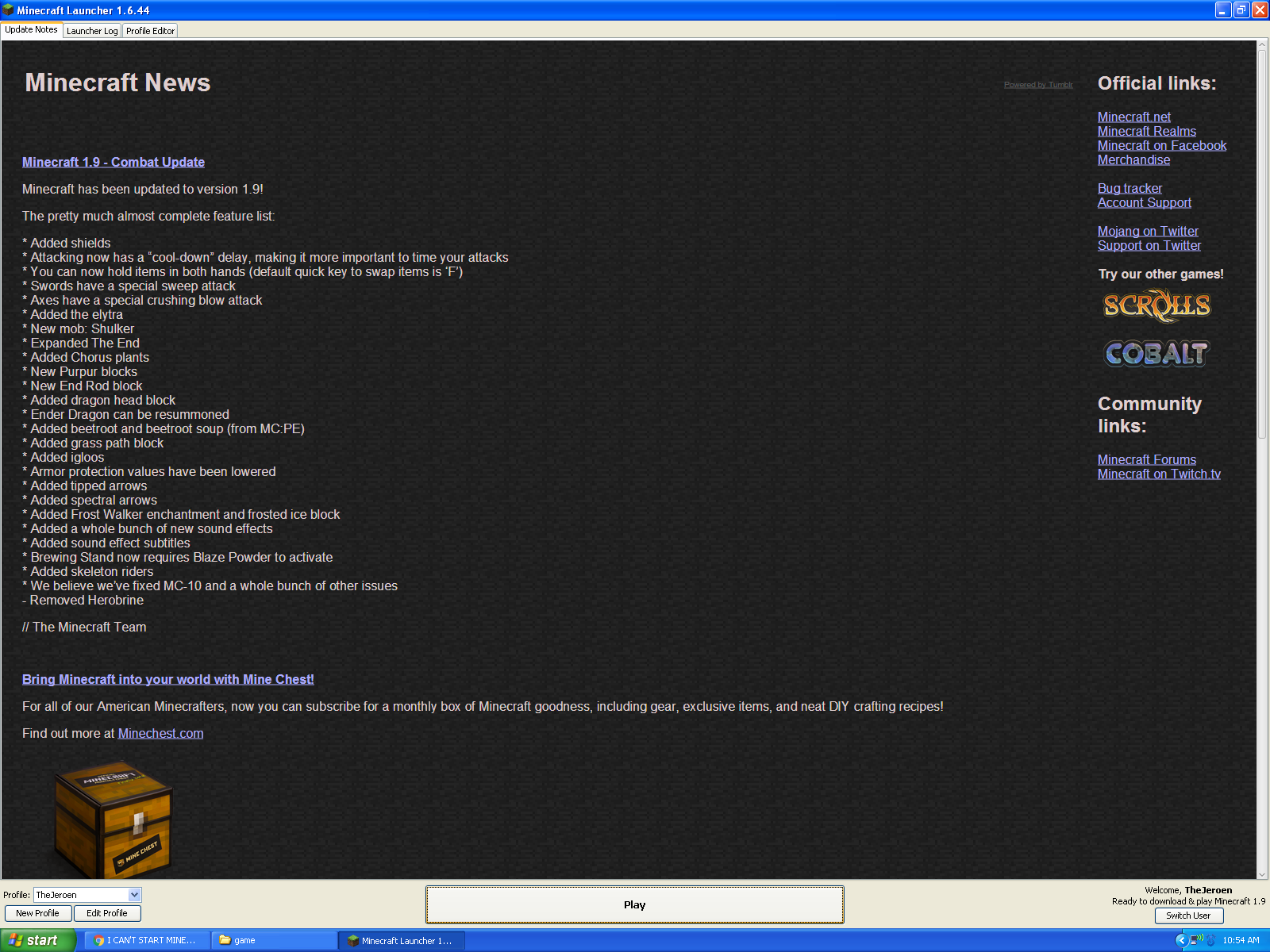This screenshot has width=1270, height=952.
Task: Click the scrollbar down arrow
Action: pyautogui.click(x=1262, y=873)
